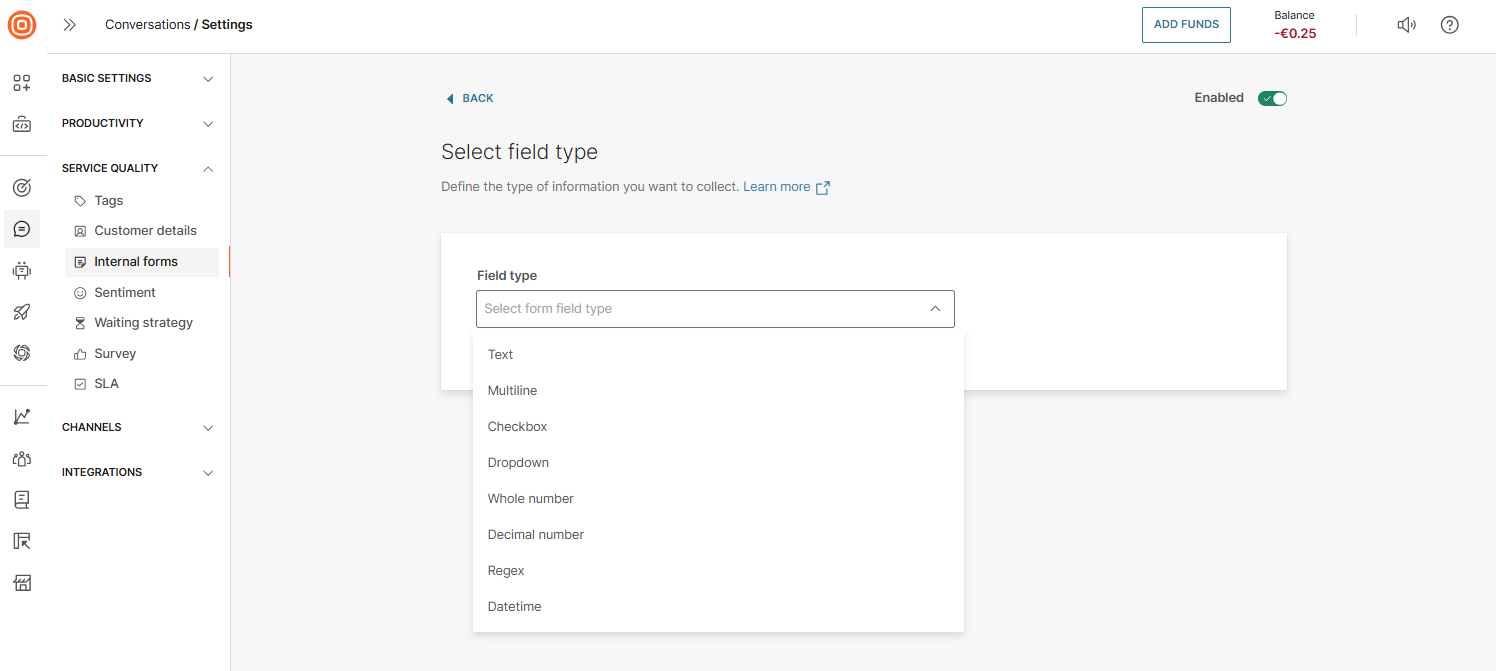Expand the Channels section
The image size is (1496, 671).
[x=138, y=427]
